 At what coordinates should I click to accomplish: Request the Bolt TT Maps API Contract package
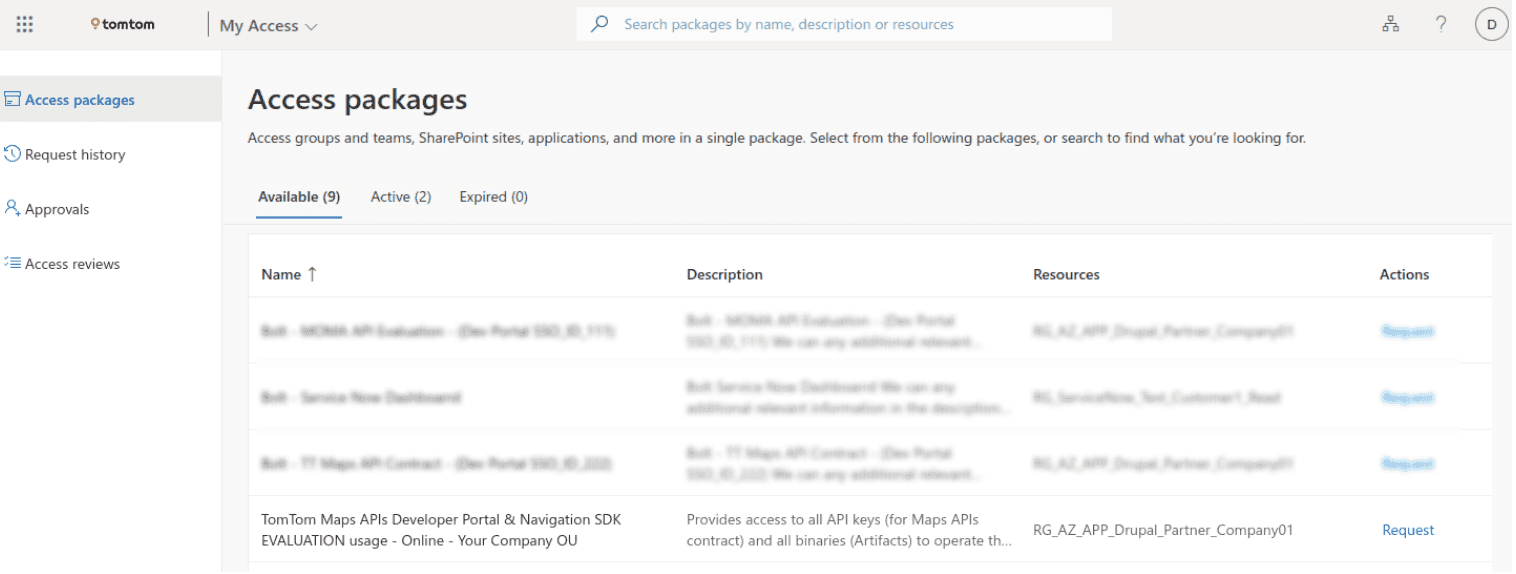pos(1408,464)
